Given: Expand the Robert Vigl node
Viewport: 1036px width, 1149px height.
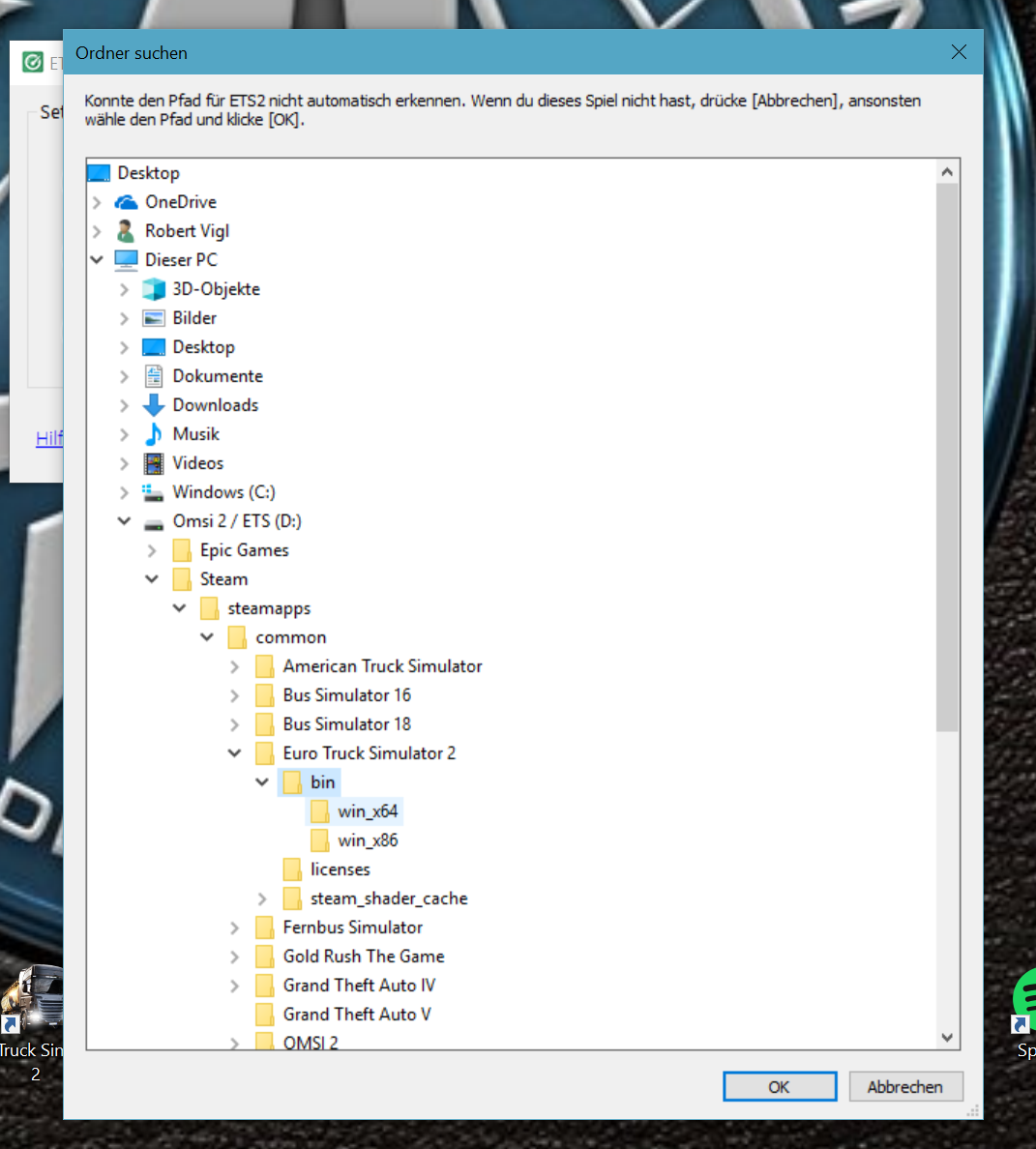Looking at the screenshot, I should click(97, 231).
